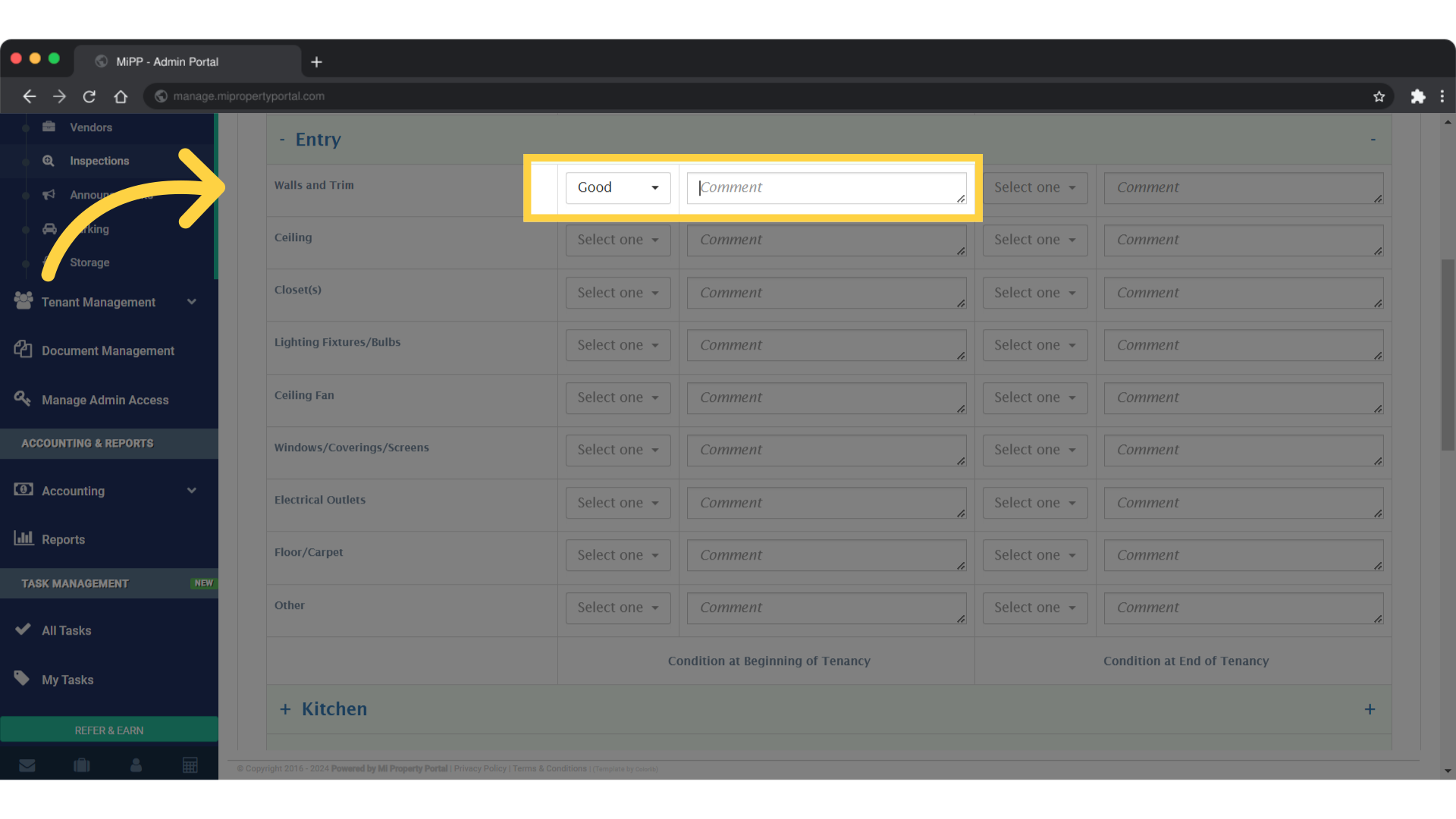This screenshot has width=1456, height=819.
Task: Select the Inspections magnifier icon
Action: pyautogui.click(x=48, y=161)
